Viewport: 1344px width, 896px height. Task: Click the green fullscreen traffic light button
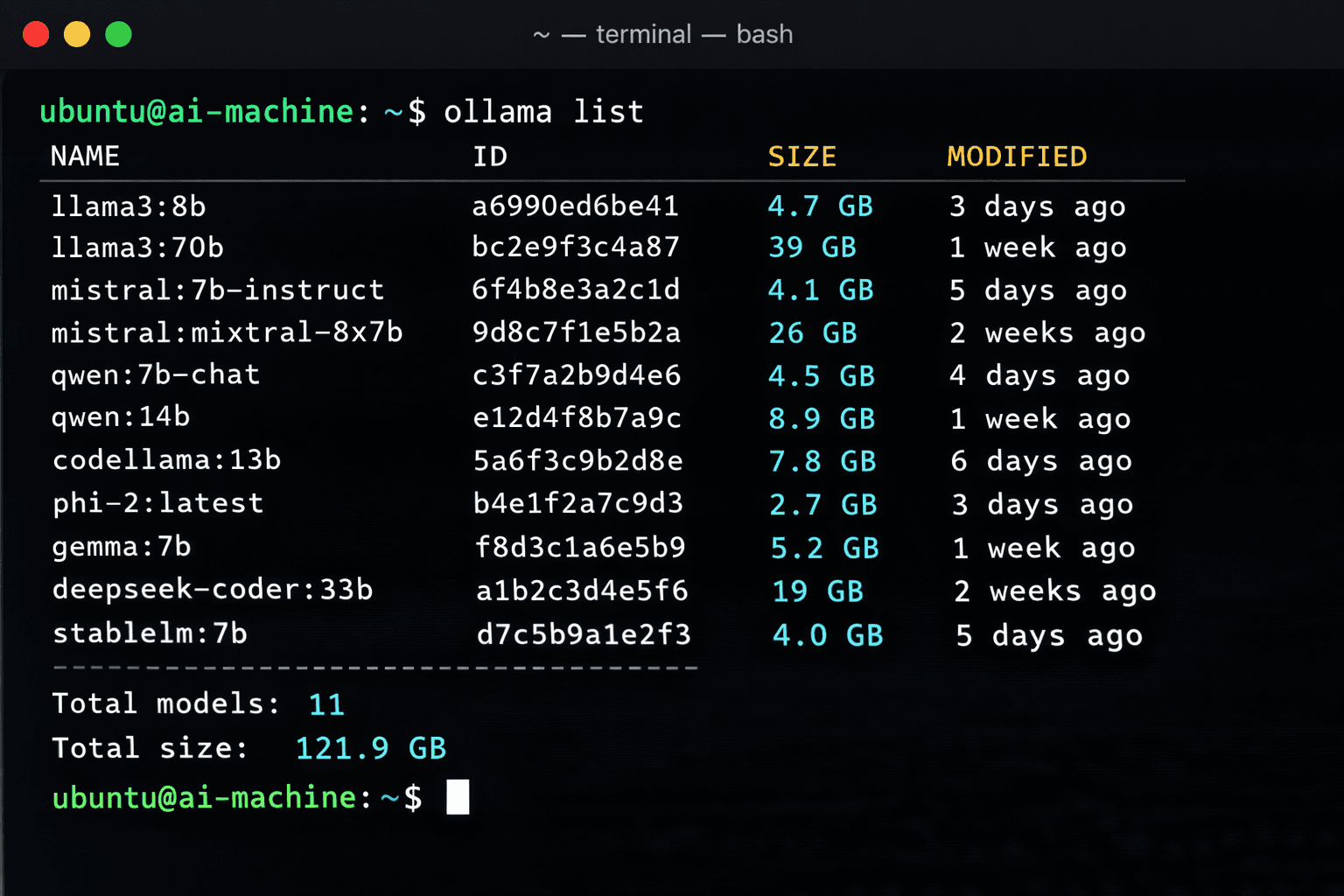pos(118,33)
